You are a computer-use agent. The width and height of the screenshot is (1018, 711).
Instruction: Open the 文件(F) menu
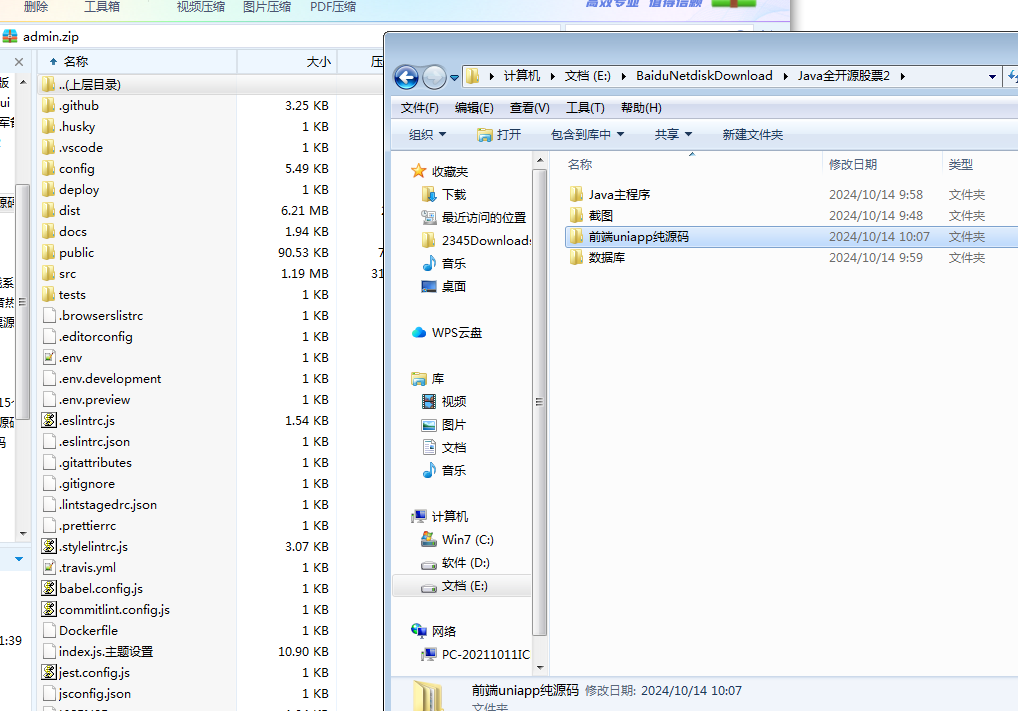(419, 107)
